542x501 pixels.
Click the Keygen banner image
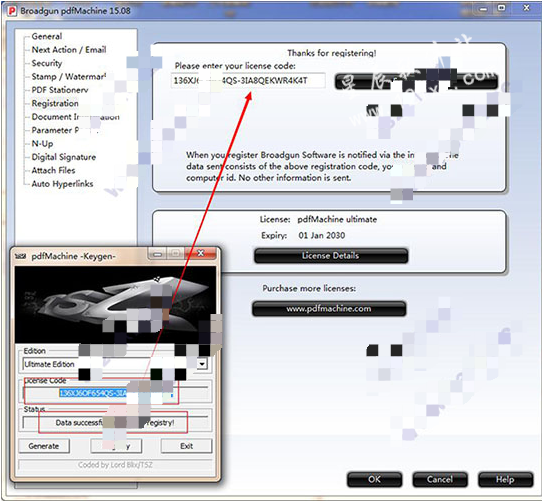tap(115, 305)
